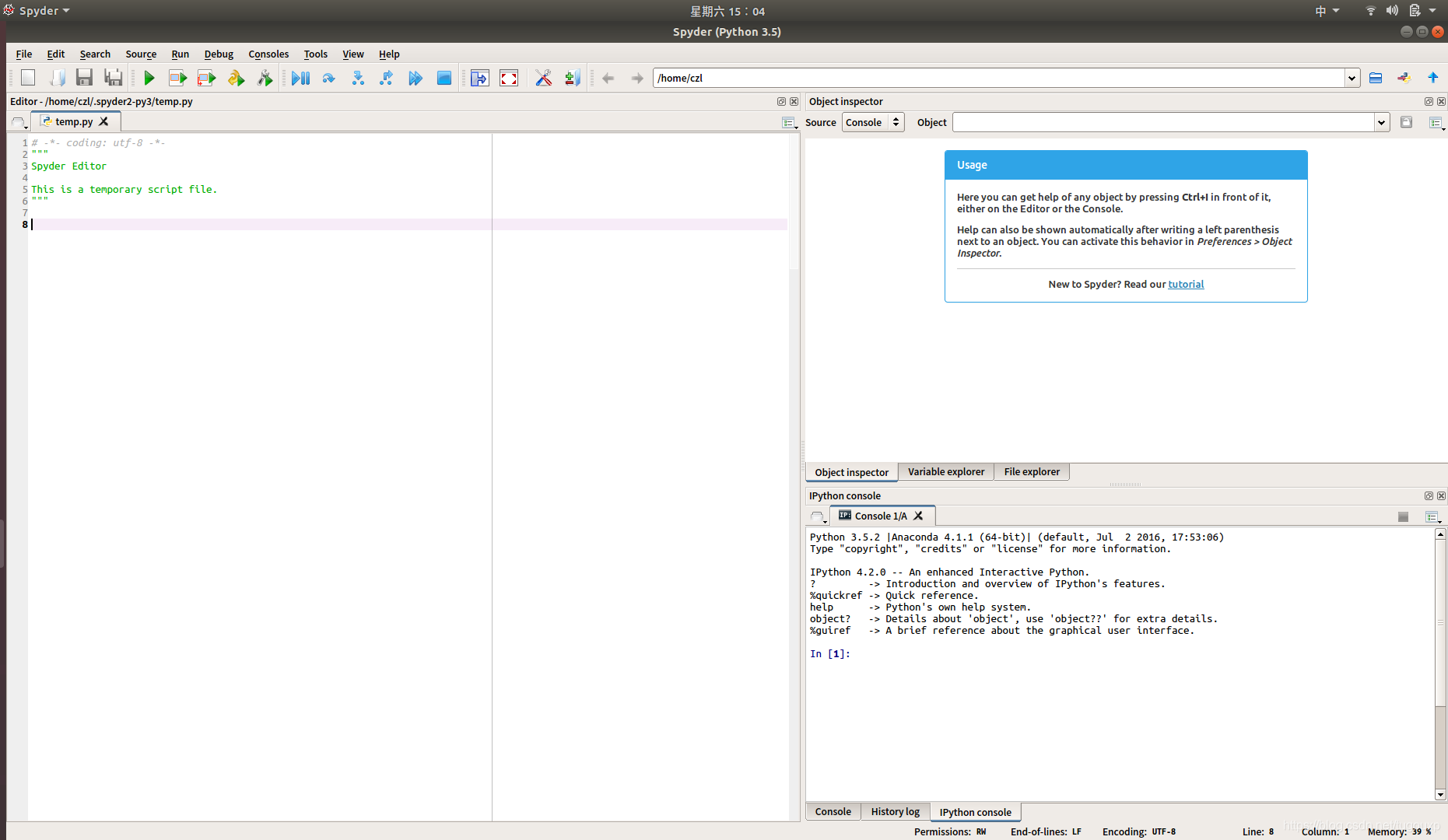1448x840 pixels.
Task: Stop debugging with the blue square
Action: (x=444, y=78)
